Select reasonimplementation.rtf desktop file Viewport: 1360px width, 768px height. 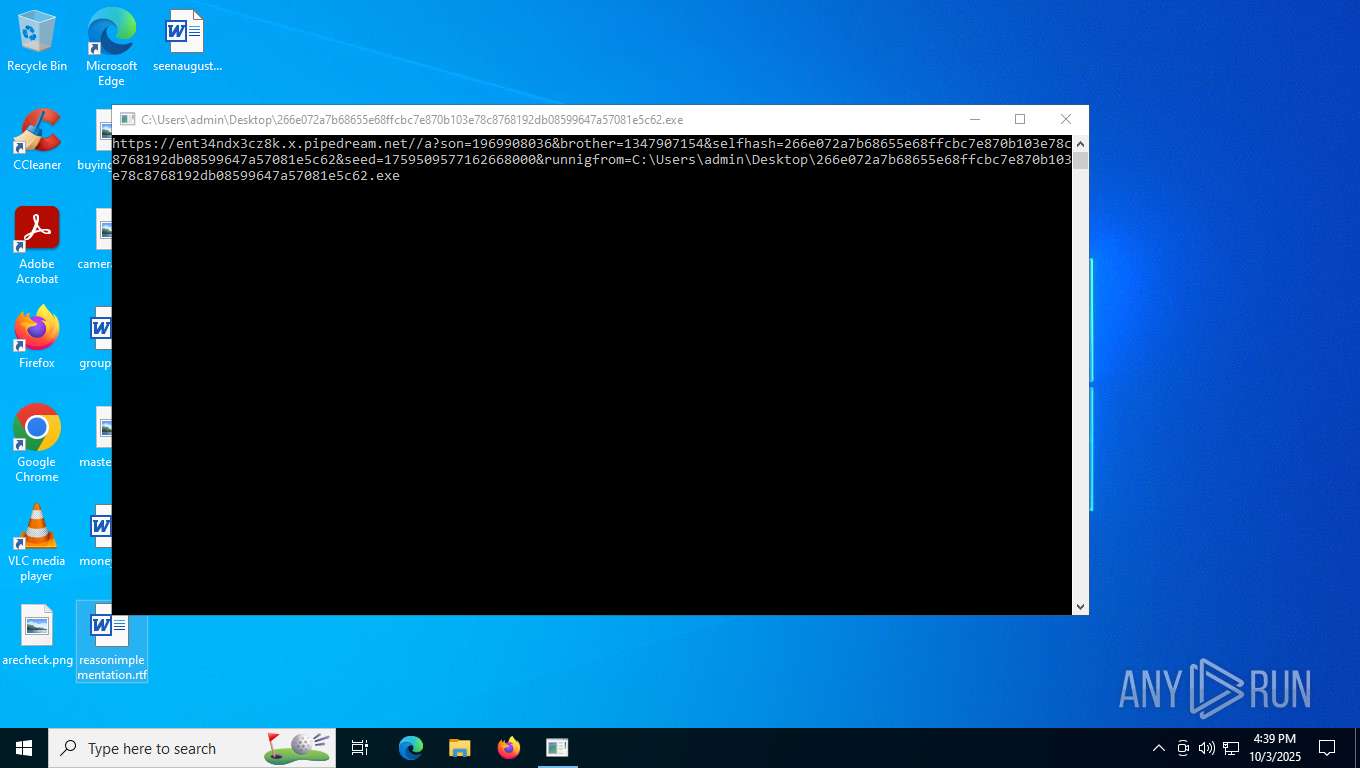tap(112, 642)
